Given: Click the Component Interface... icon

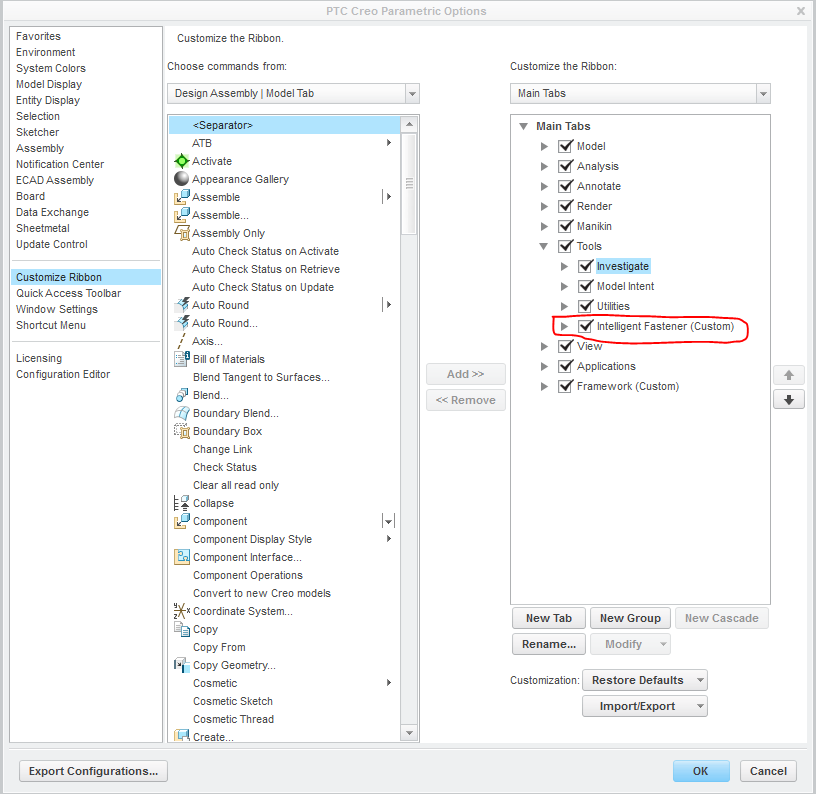Looking at the screenshot, I should click(182, 557).
